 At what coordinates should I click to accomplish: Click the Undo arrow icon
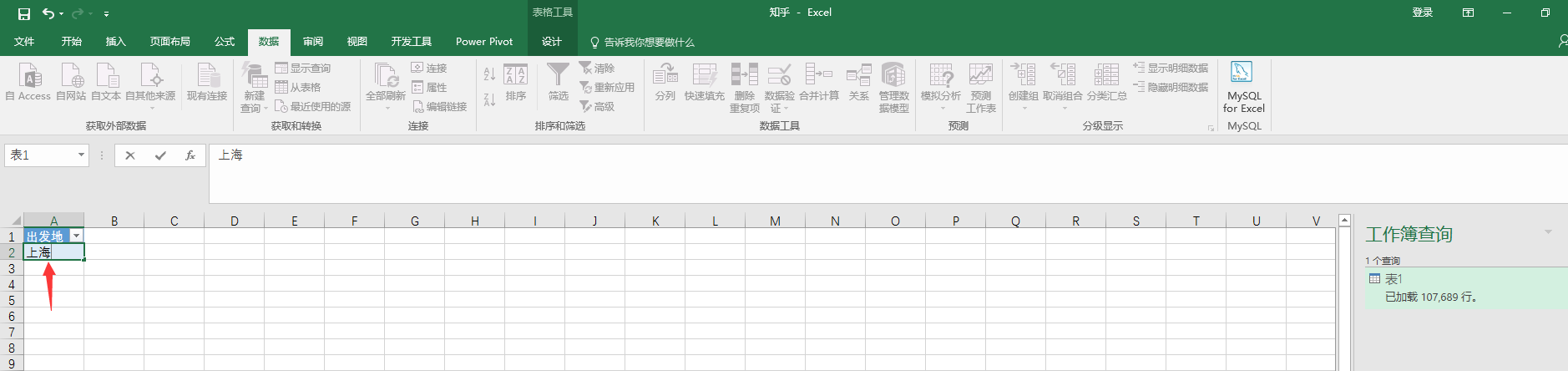coord(48,13)
